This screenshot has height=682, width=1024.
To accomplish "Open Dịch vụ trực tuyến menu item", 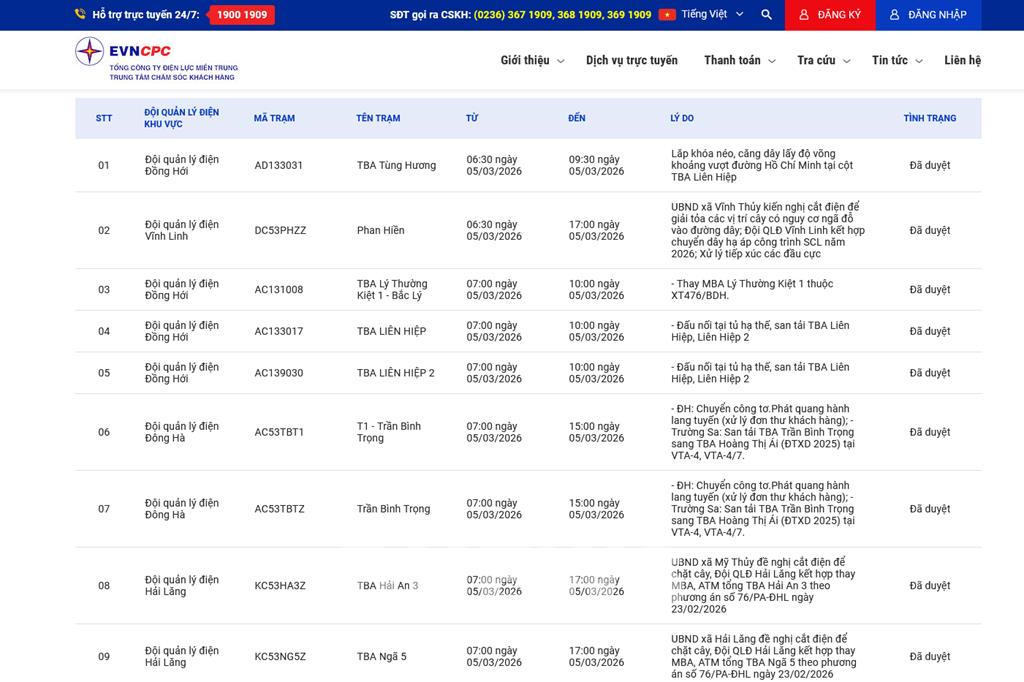I will point(631,60).
